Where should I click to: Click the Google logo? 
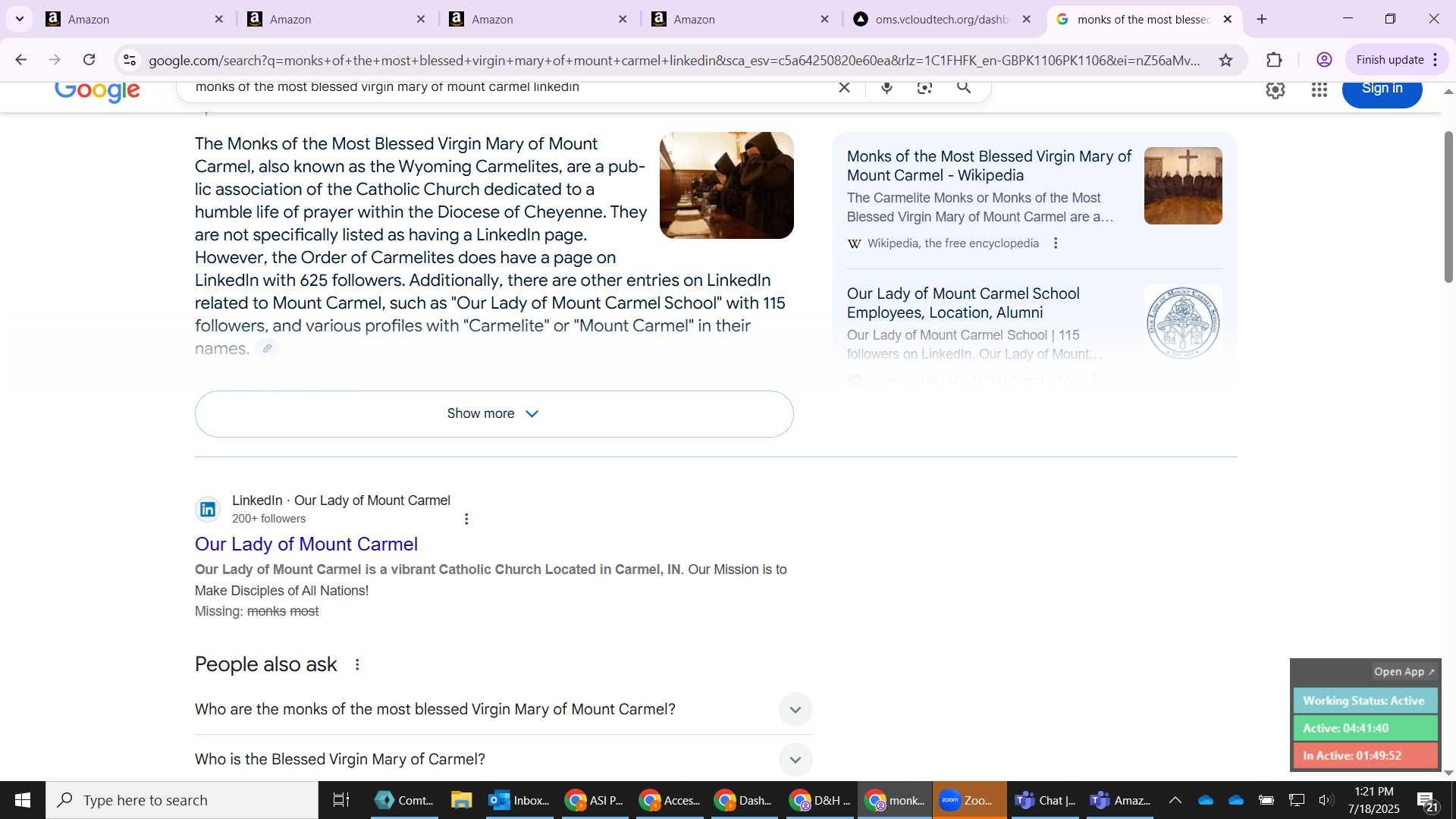pyautogui.click(x=97, y=90)
